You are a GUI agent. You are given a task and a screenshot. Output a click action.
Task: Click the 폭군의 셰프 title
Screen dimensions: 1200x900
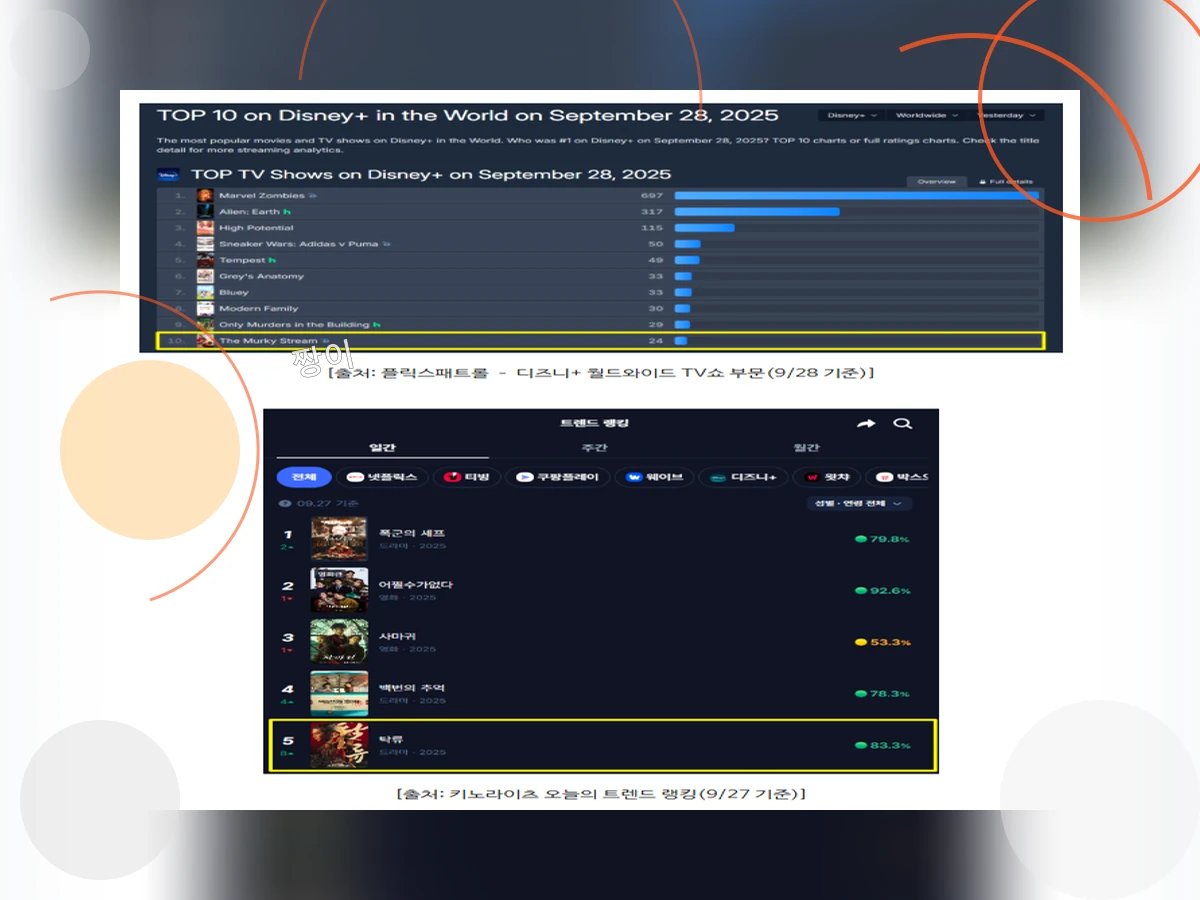click(x=412, y=533)
